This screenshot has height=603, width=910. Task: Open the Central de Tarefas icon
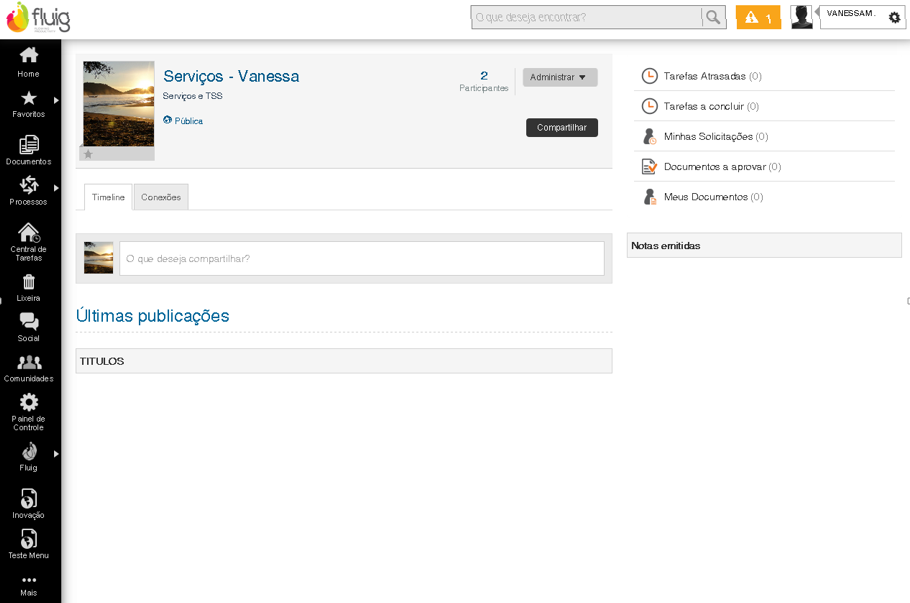[x=28, y=237]
